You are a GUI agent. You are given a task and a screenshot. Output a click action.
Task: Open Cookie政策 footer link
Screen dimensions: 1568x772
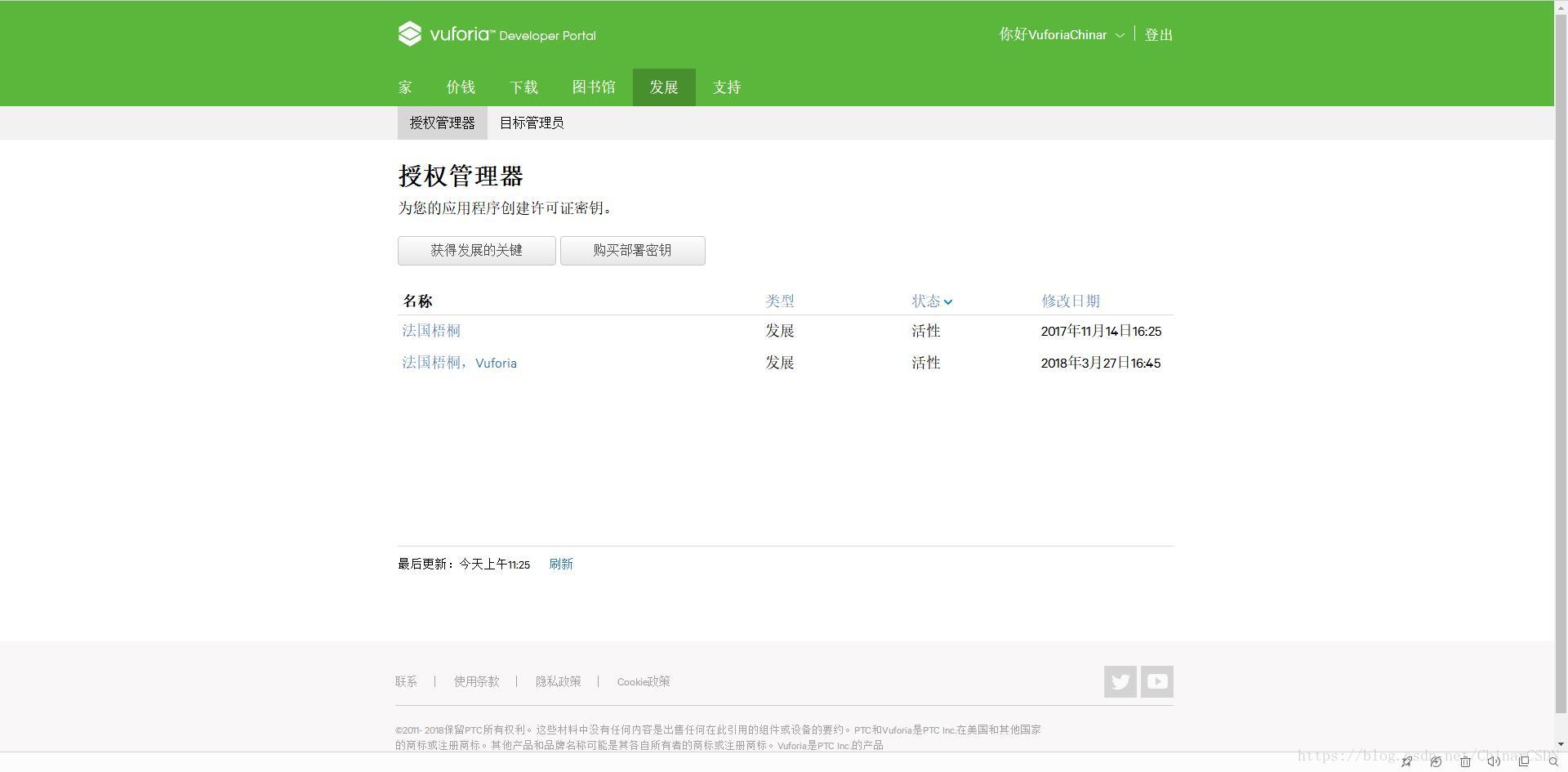tap(644, 681)
